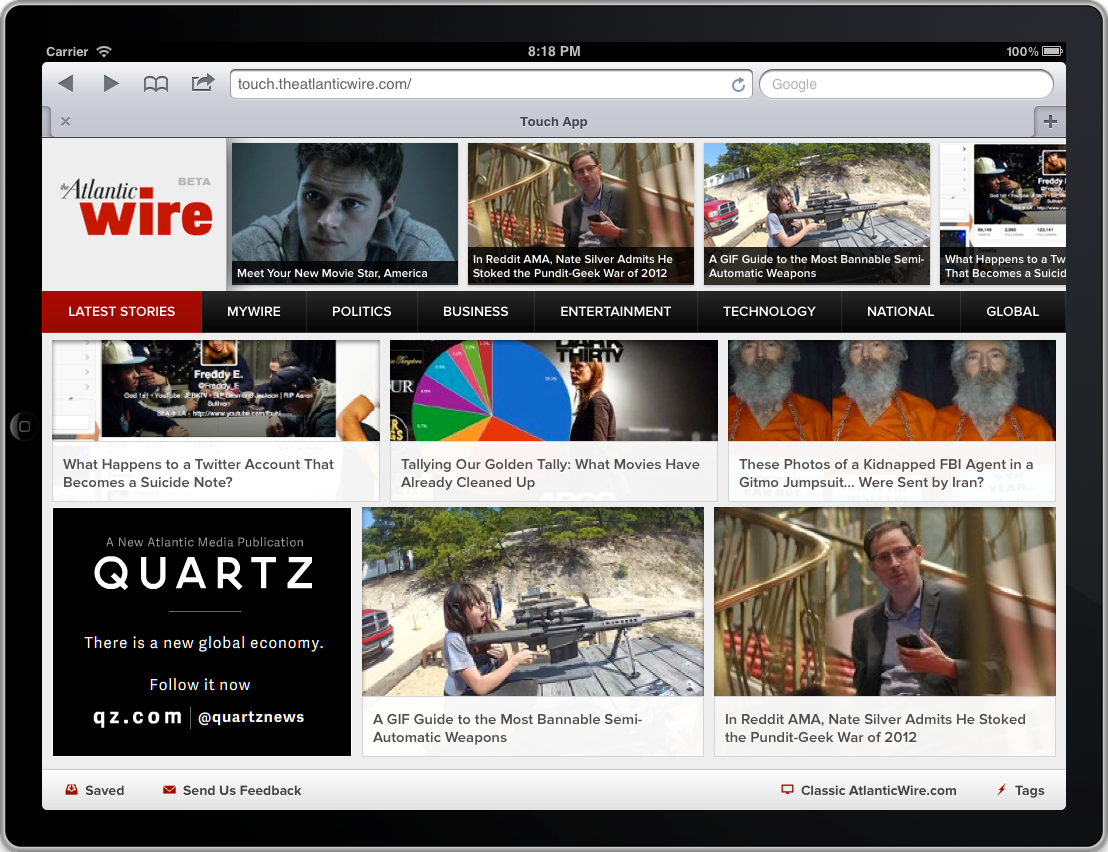This screenshot has width=1108, height=852.
Task: Select the Latest Stories tab
Action: [x=122, y=312]
